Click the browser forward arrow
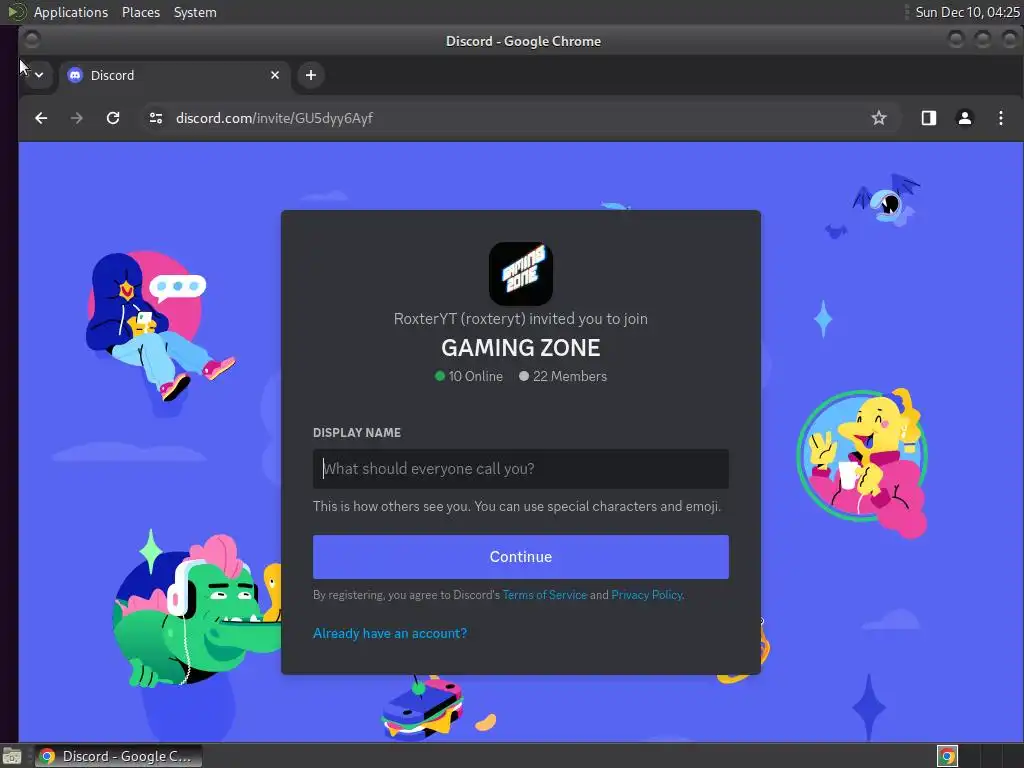 76,118
